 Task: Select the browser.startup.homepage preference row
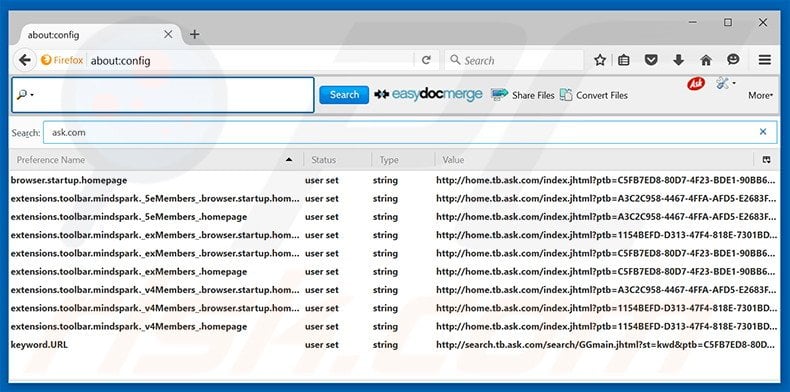394,180
